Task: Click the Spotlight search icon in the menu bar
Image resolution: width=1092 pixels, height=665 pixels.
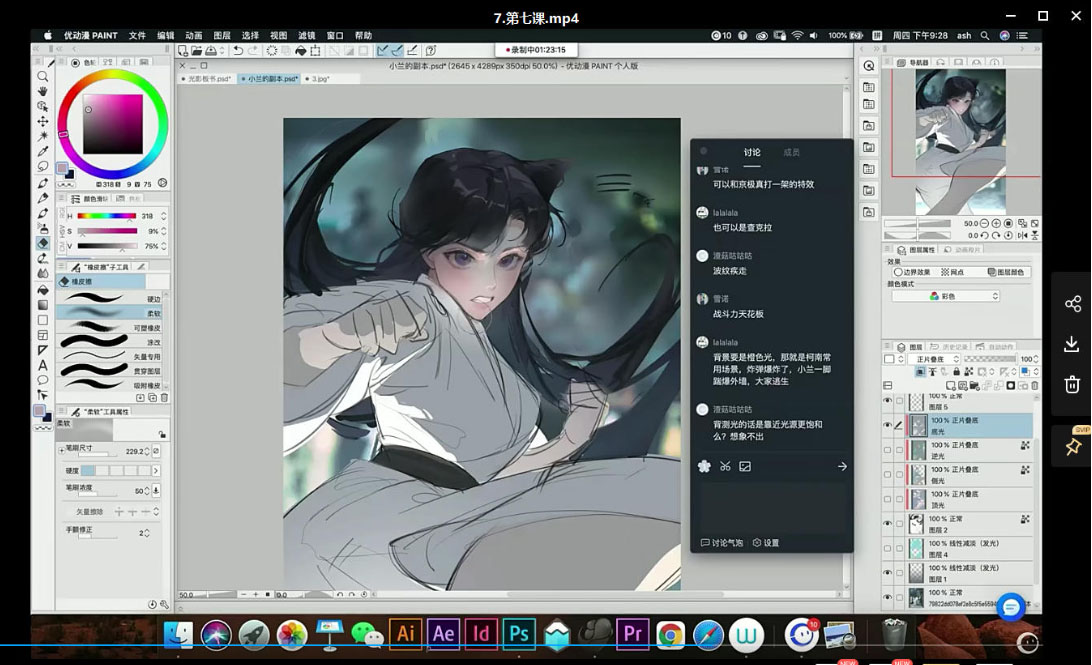Action: (x=984, y=36)
